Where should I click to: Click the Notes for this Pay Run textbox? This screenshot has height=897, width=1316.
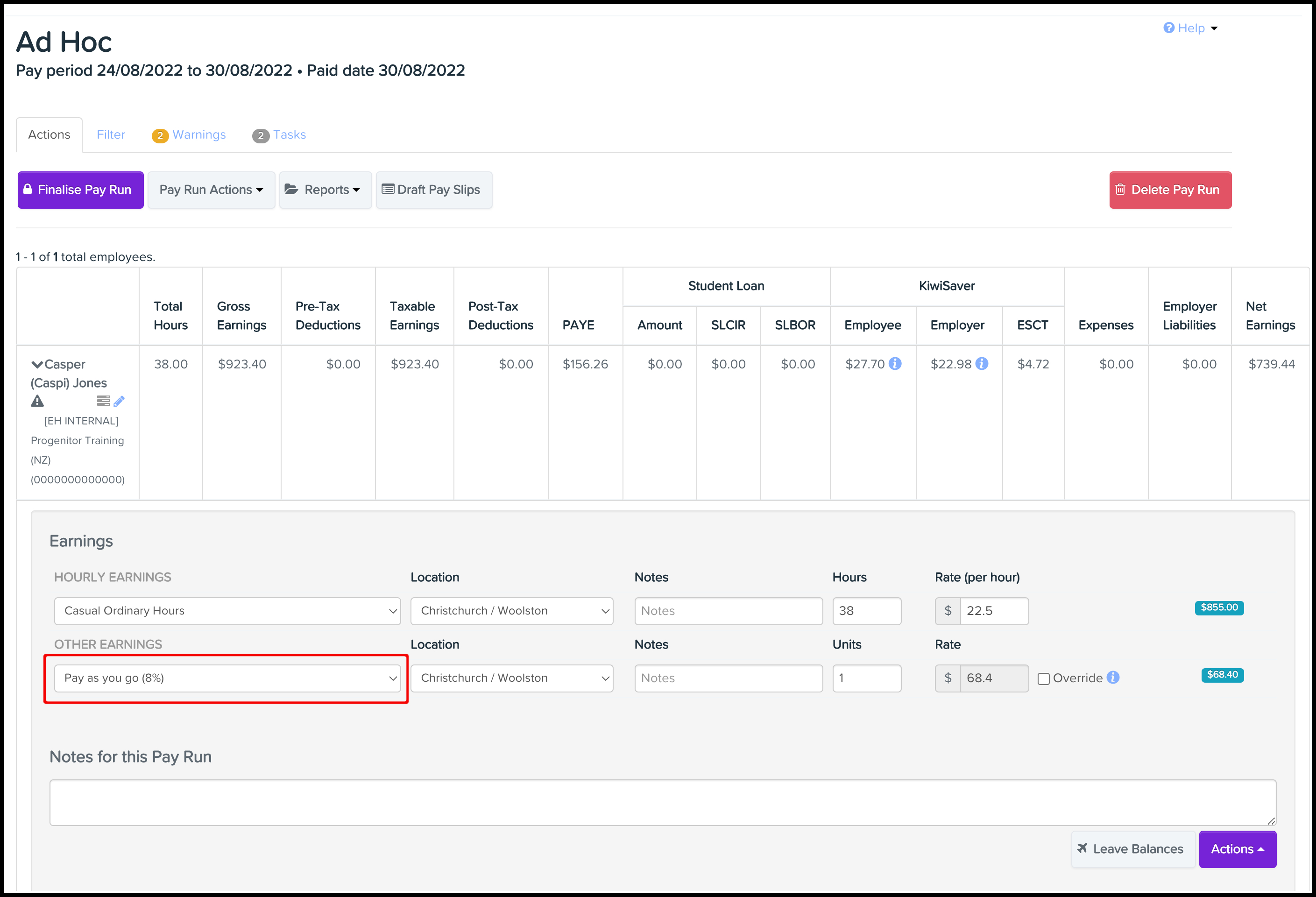tap(663, 802)
